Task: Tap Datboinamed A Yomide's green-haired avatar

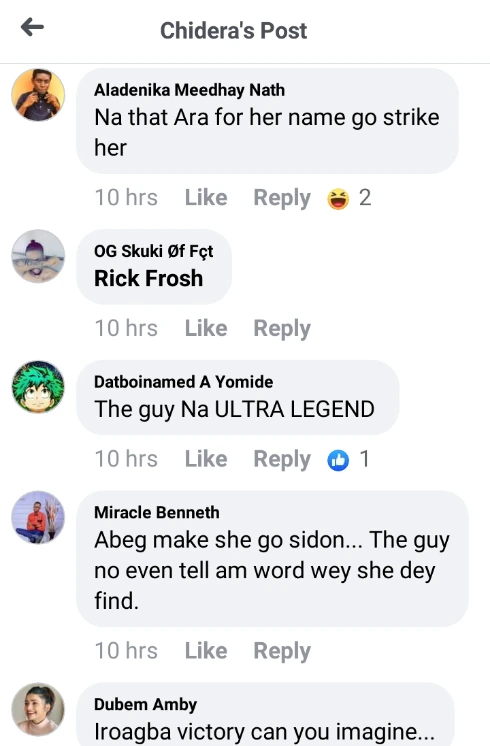Action: (x=38, y=387)
